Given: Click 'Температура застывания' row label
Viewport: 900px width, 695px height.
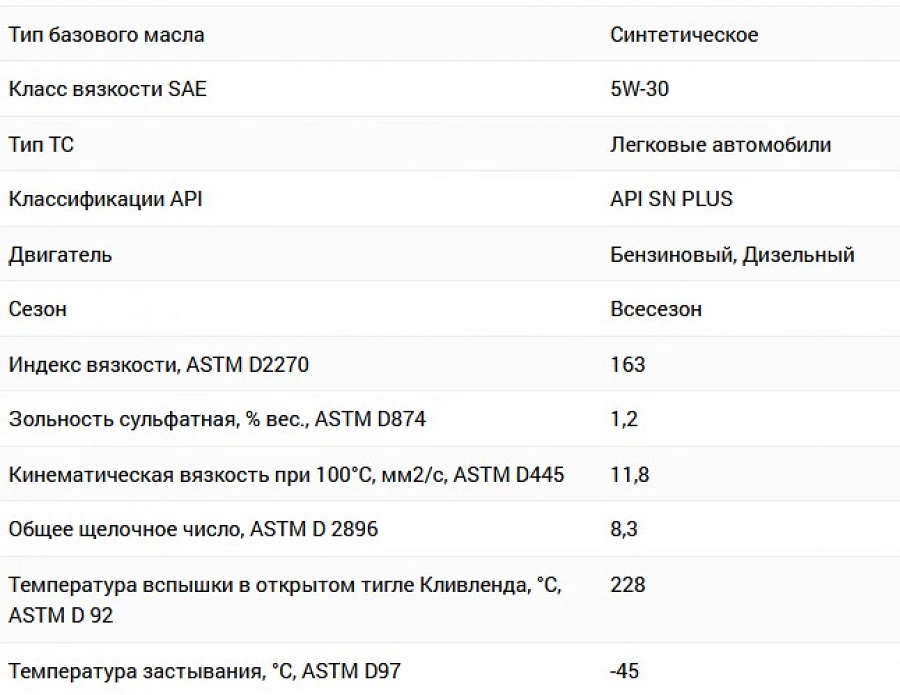Looking at the screenshot, I should coord(204,671).
